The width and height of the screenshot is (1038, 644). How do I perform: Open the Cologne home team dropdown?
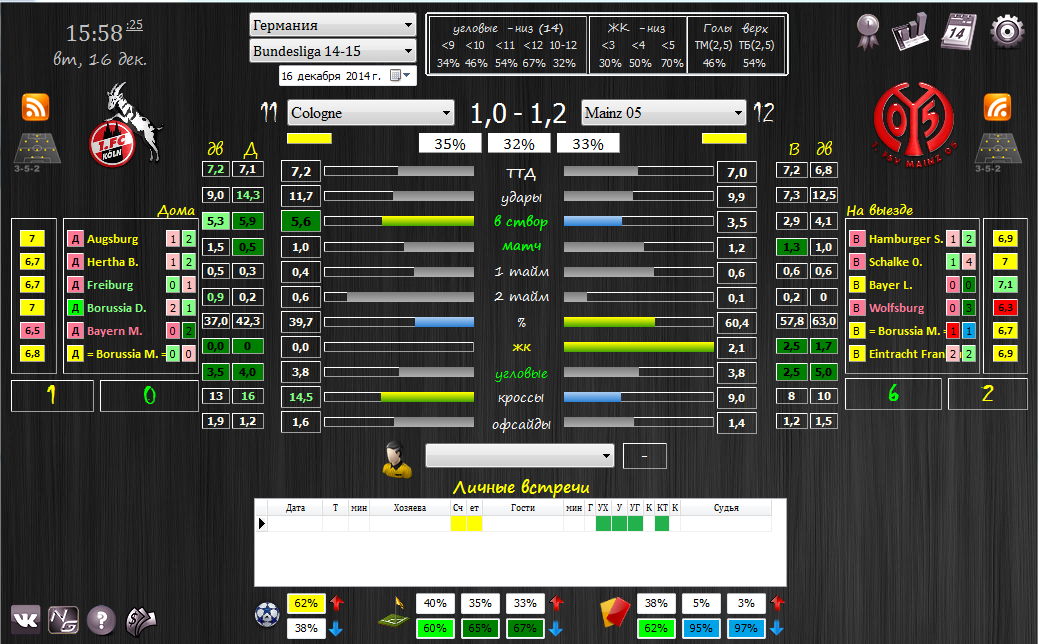tap(371, 113)
